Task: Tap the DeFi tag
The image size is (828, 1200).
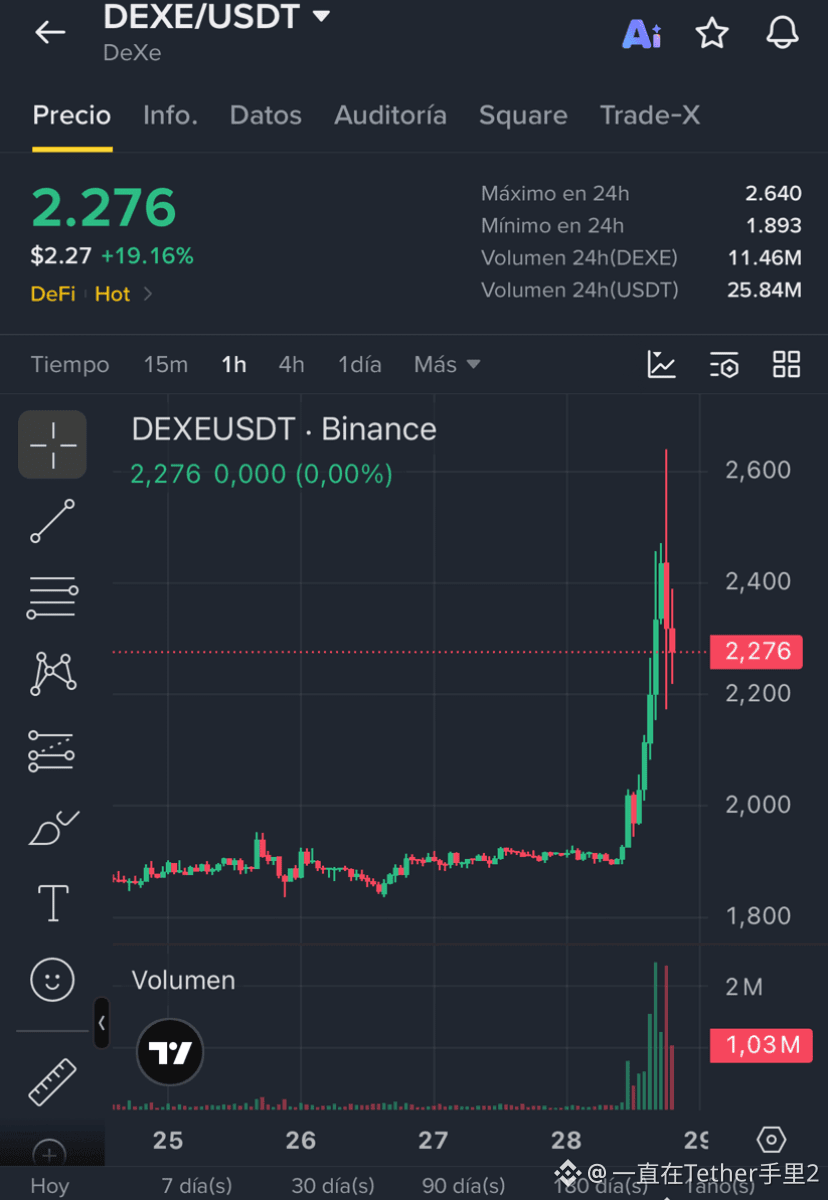Action: coord(53,294)
